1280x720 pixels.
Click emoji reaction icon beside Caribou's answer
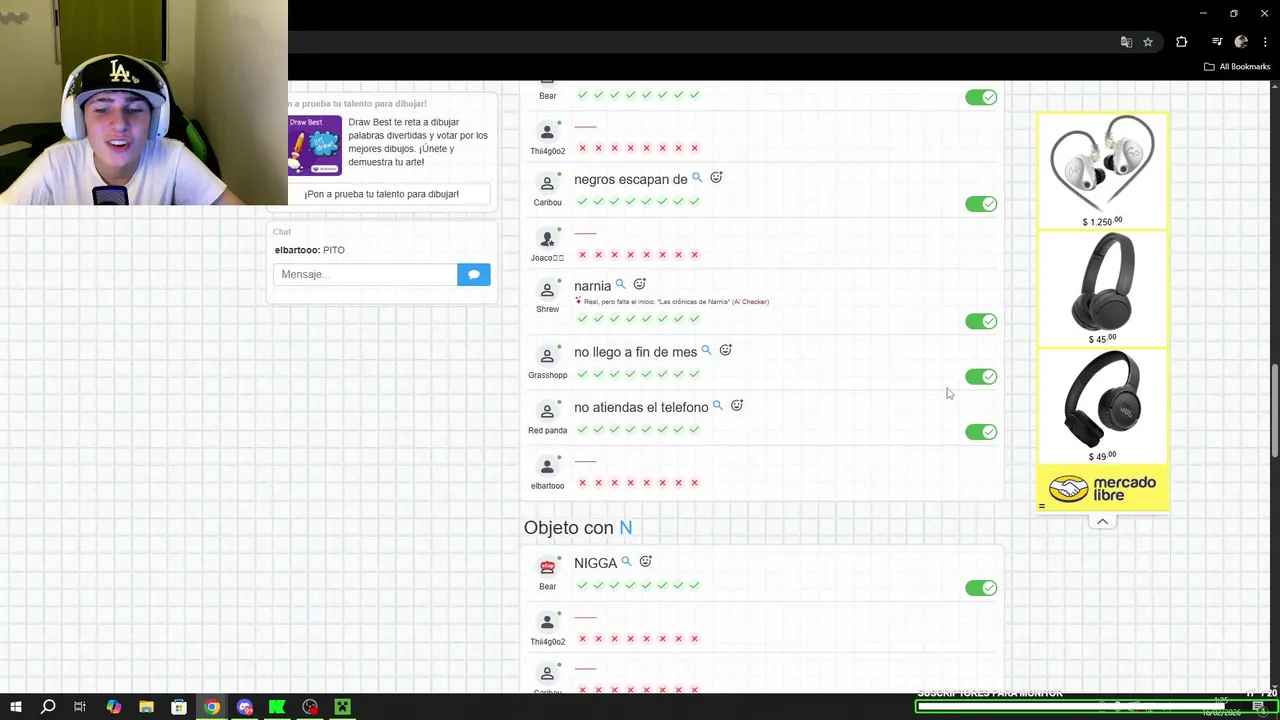click(716, 177)
